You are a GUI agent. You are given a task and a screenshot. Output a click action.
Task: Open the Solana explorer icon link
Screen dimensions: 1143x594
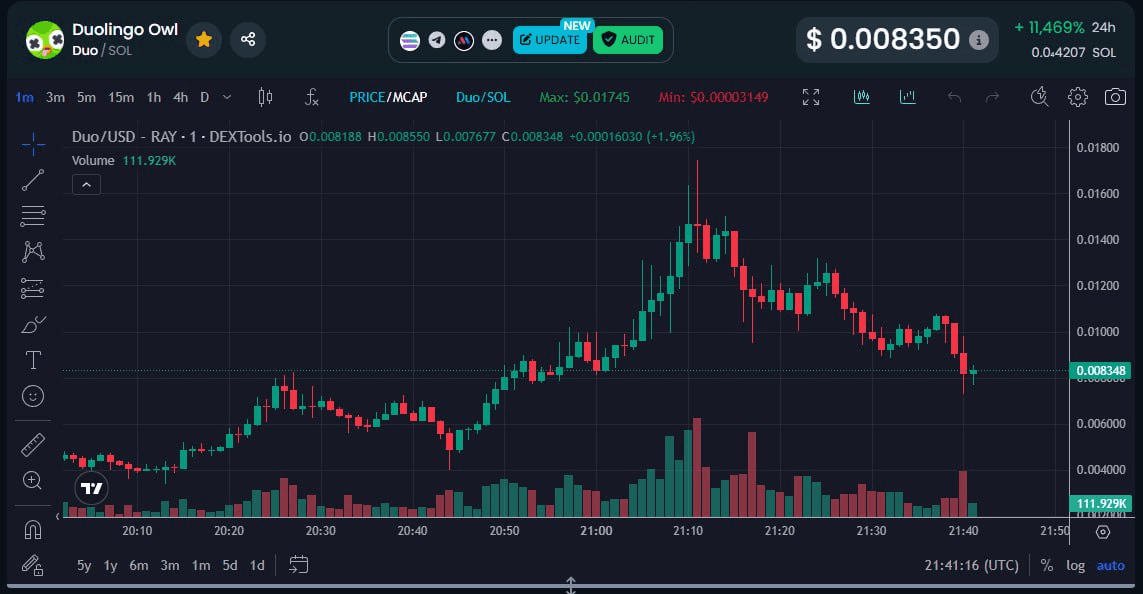[410, 40]
